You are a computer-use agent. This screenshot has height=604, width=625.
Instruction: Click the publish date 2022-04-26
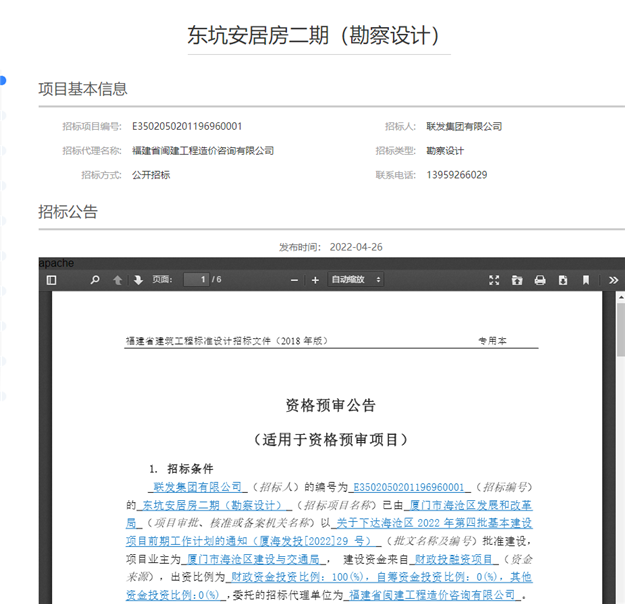[x=356, y=247]
